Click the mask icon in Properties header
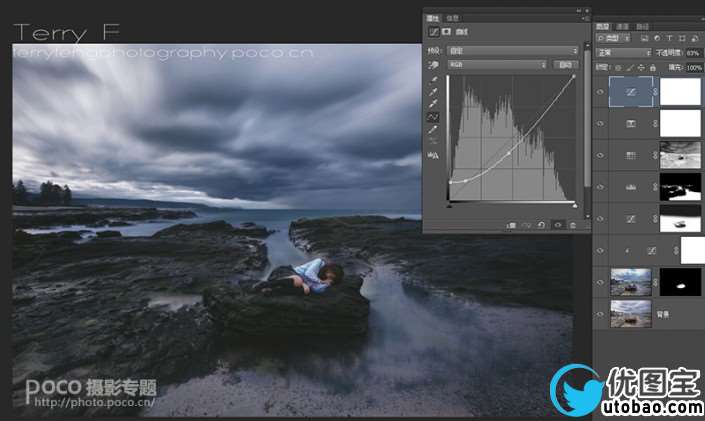Image resolution: width=705 pixels, height=421 pixels. 446,31
